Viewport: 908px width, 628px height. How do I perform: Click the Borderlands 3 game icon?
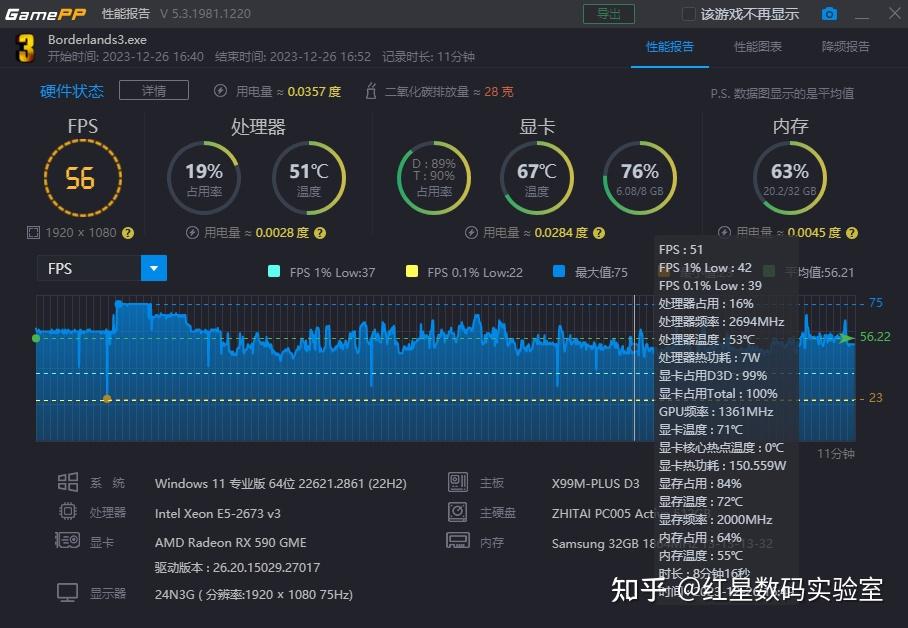coord(24,48)
